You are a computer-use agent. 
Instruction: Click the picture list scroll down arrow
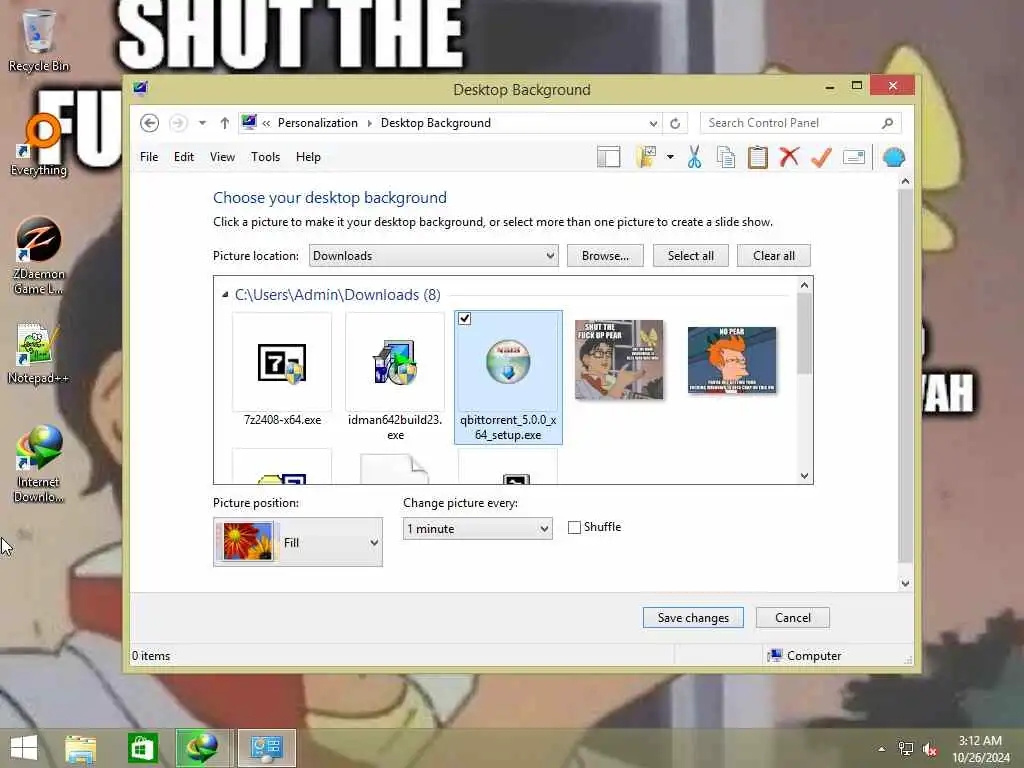805,475
